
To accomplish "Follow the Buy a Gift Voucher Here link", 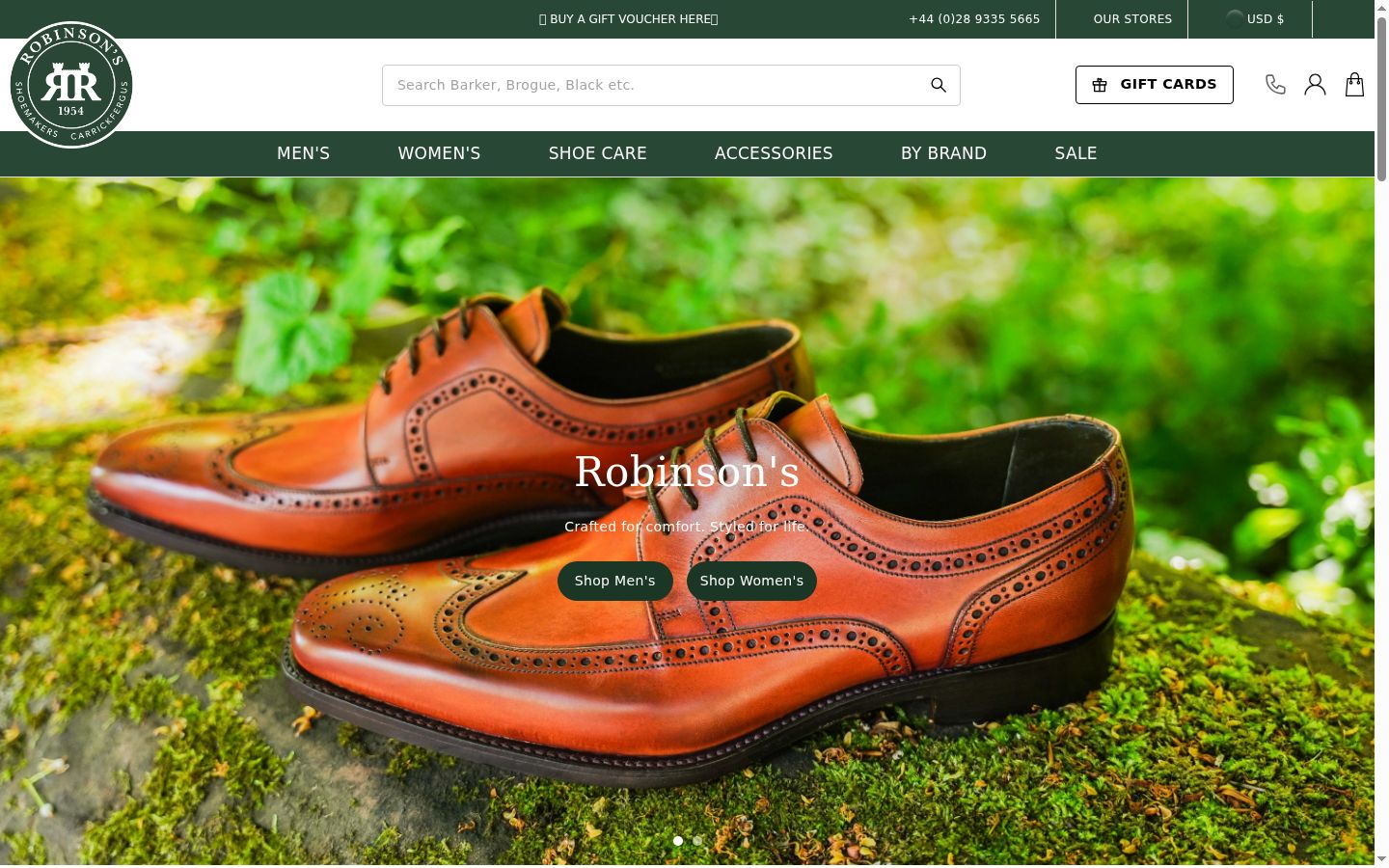I will 629,19.
